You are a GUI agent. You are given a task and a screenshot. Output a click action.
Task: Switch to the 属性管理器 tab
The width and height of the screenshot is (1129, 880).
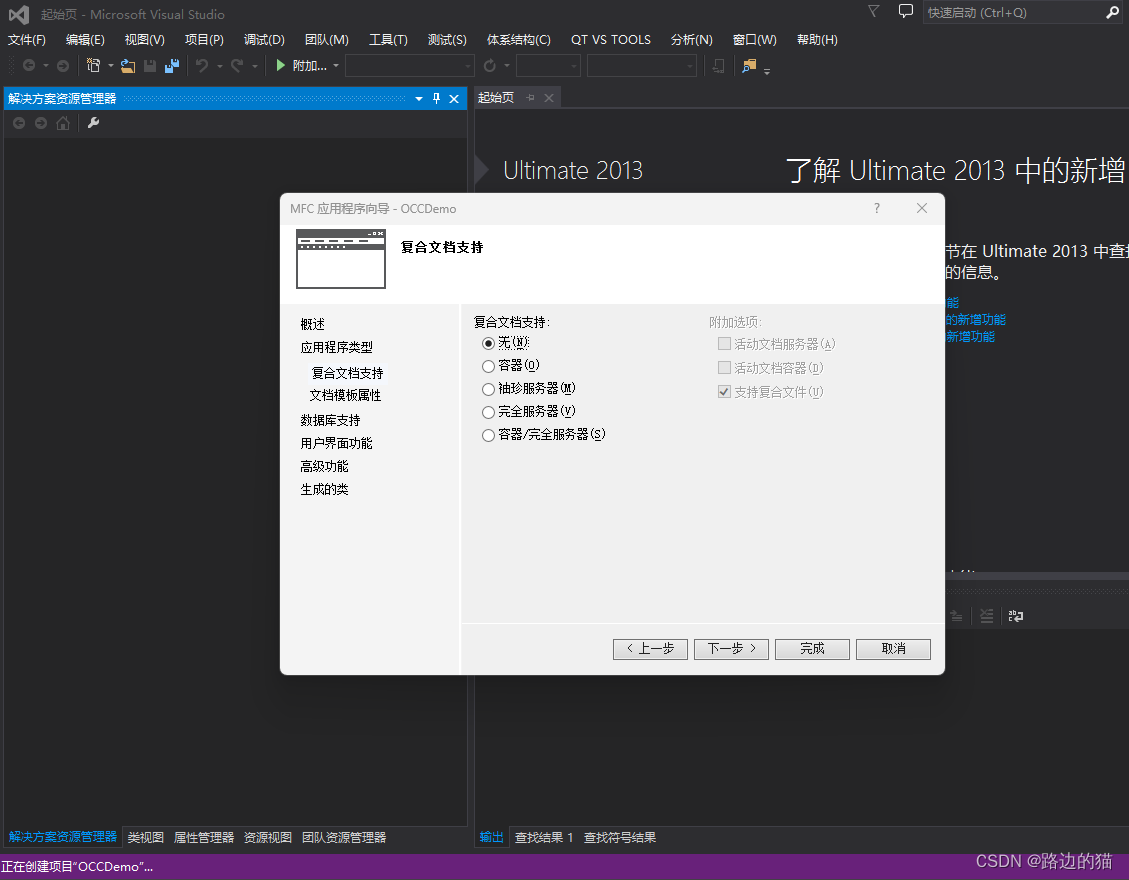coord(204,838)
